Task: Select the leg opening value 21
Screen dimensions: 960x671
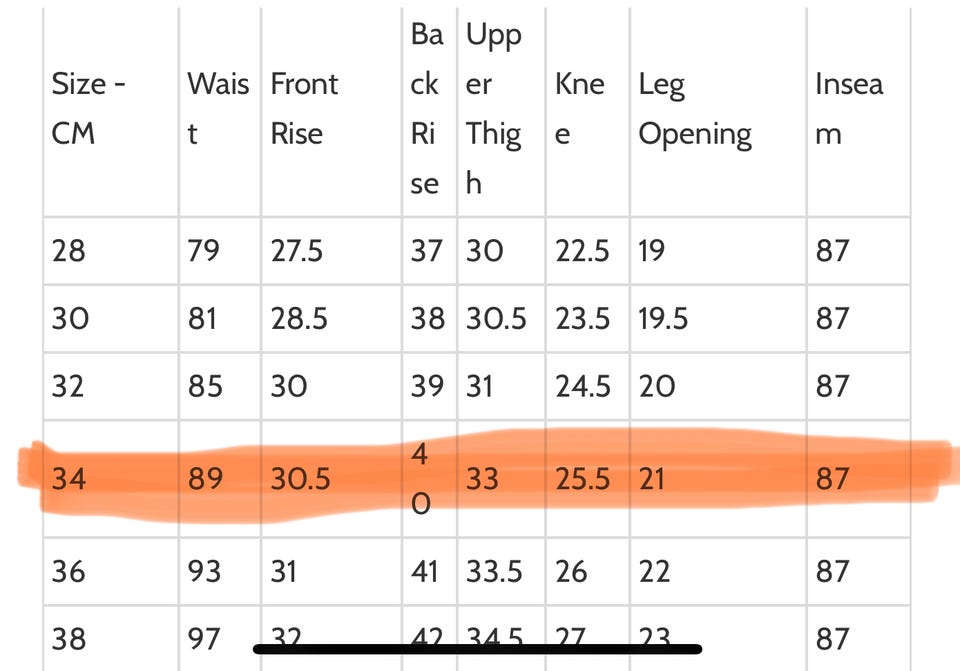Action: 652,479
